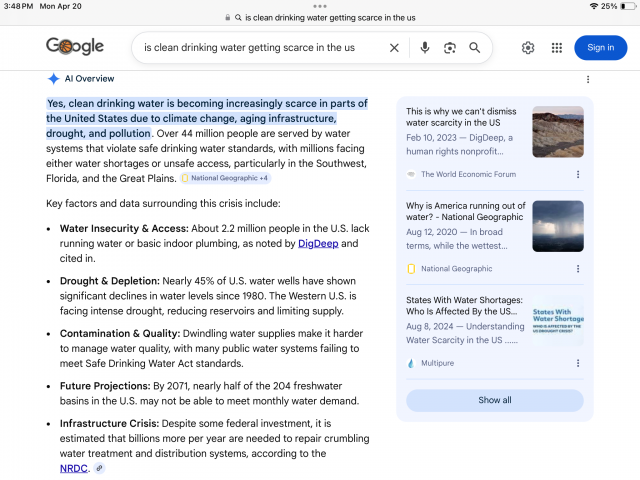The width and height of the screenshot is (640, 480).
Task: Open Google Lens image search
Action: coord(450,48)
